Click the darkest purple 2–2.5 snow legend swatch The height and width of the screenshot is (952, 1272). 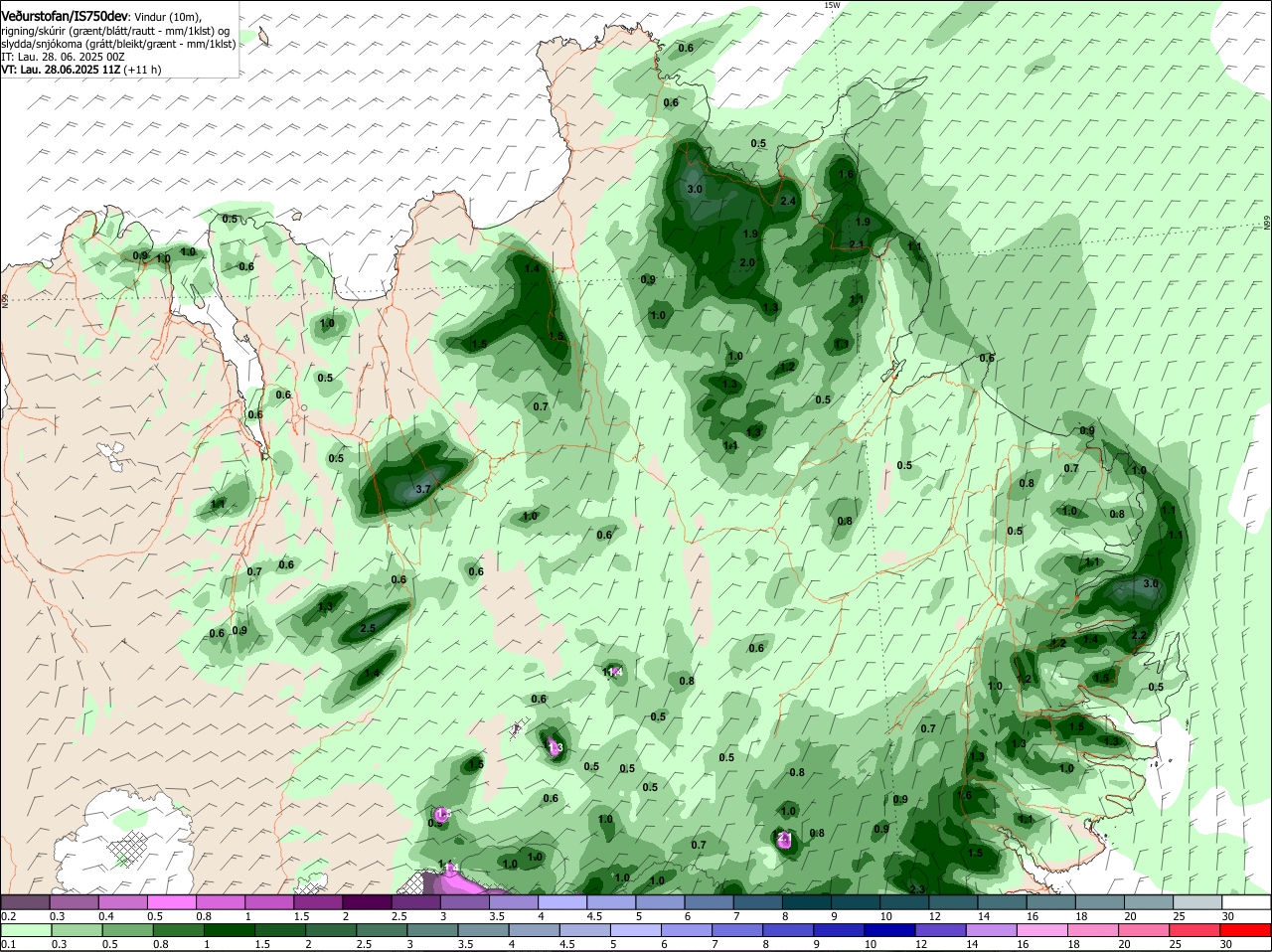368,902
